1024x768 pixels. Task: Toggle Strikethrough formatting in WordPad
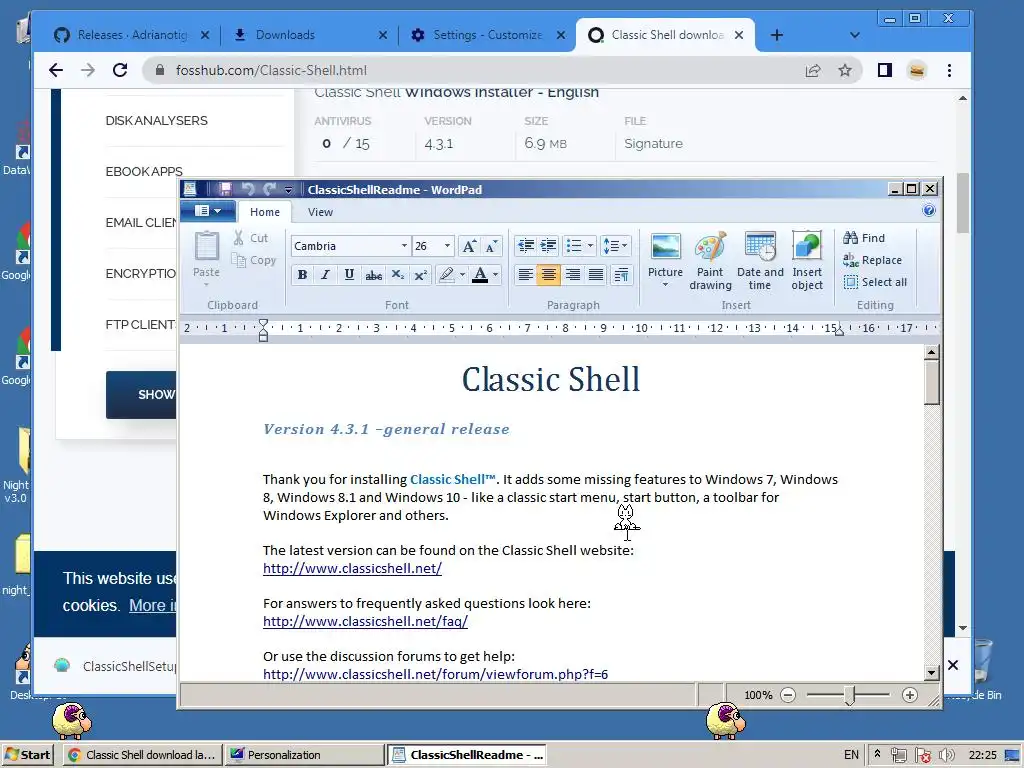coord(374,275)
